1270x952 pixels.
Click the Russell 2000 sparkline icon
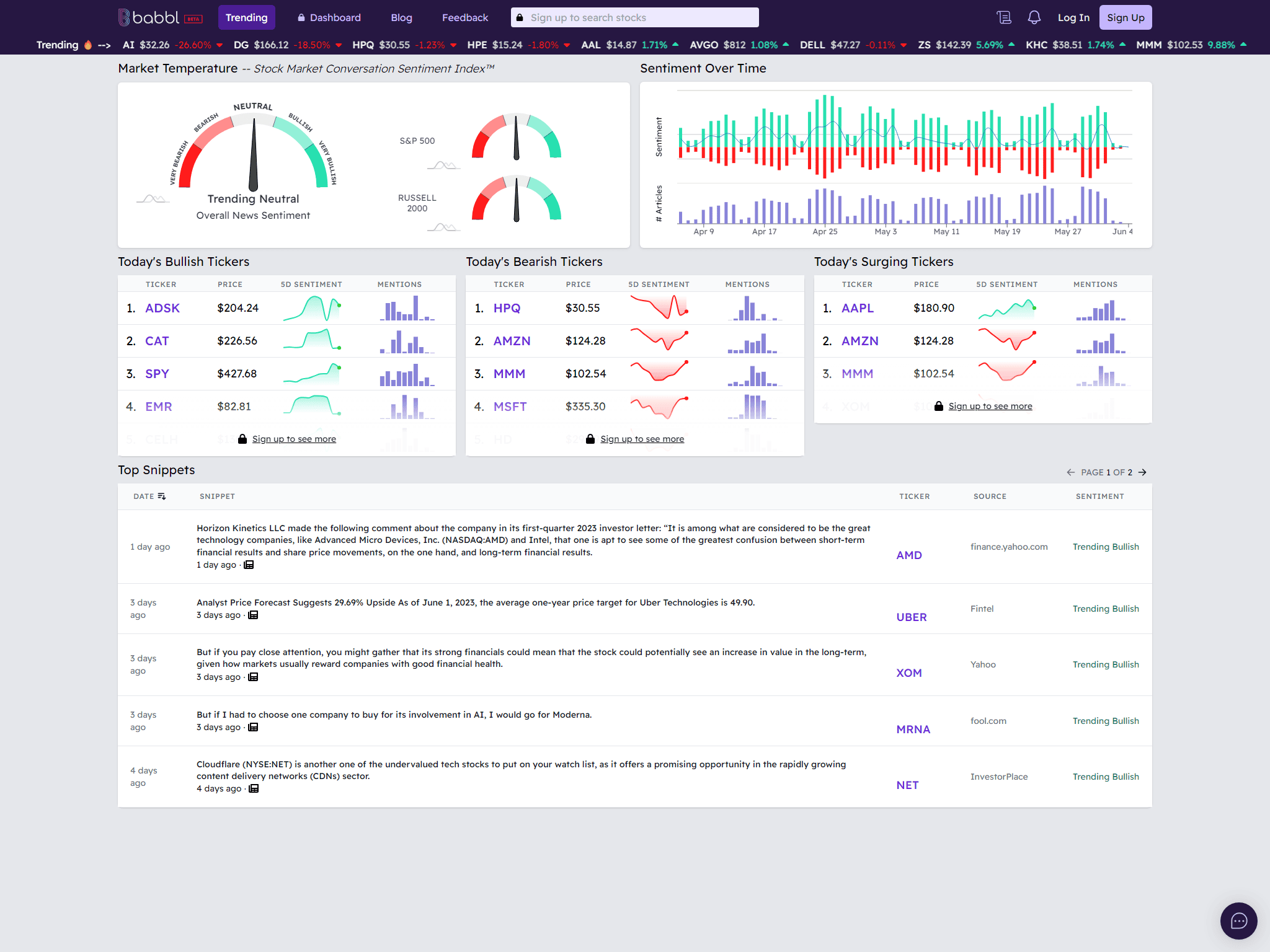444,227
